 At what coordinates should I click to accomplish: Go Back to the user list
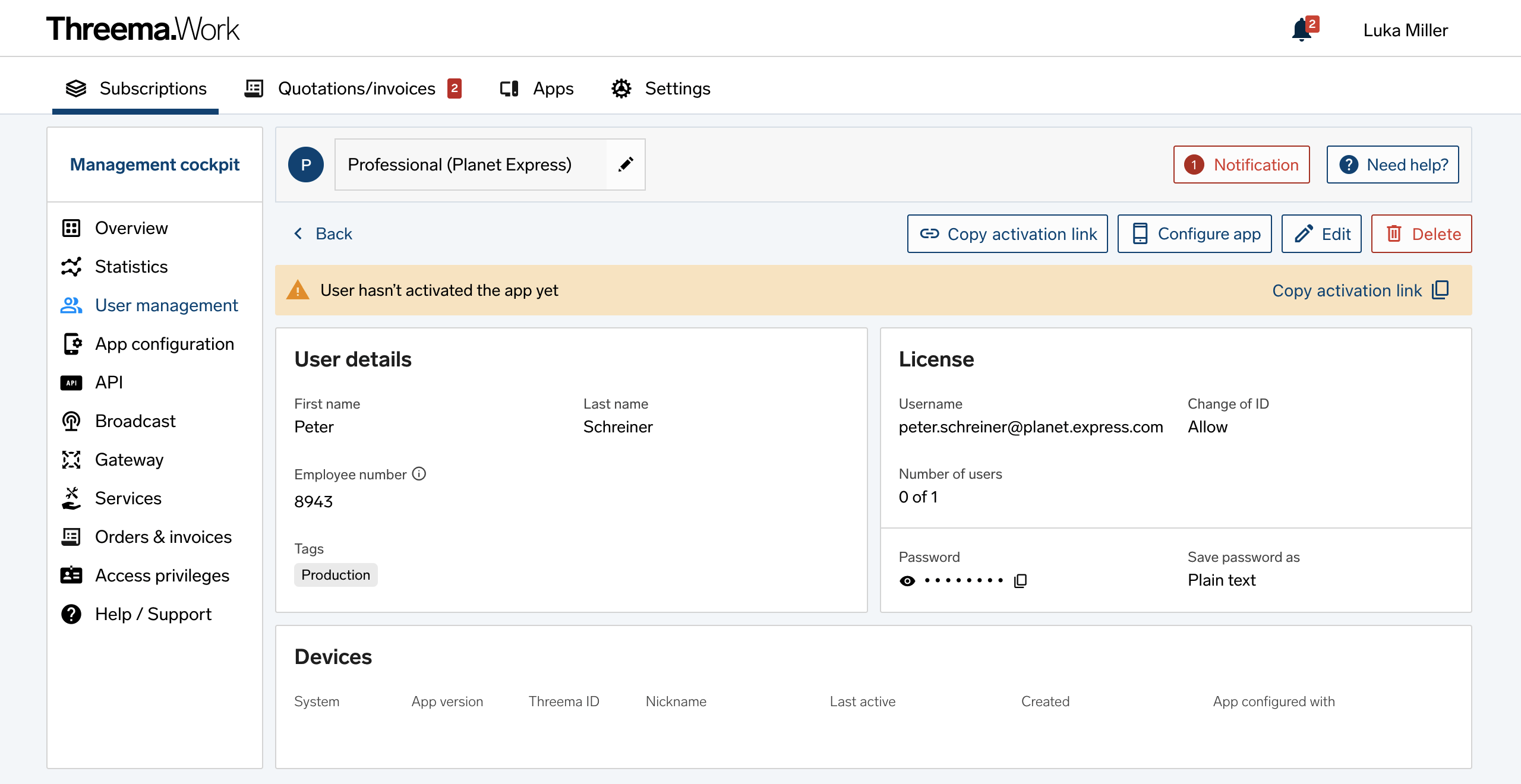tap(324, 233)
